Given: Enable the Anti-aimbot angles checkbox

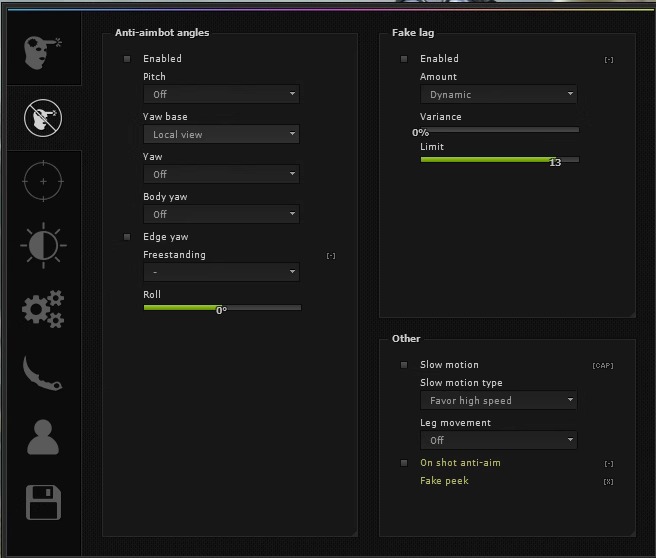Looking at the screenshot, I should [127, 59].
